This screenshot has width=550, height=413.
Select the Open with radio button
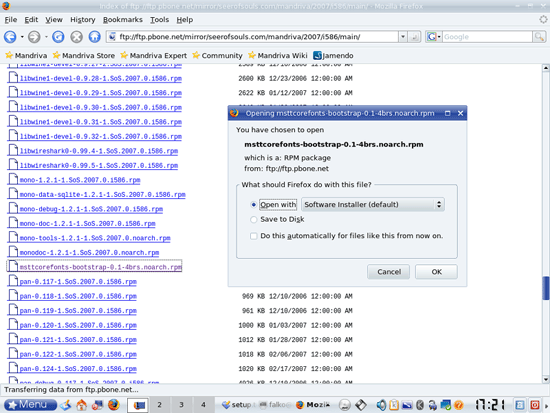click(x=253, y=205)
